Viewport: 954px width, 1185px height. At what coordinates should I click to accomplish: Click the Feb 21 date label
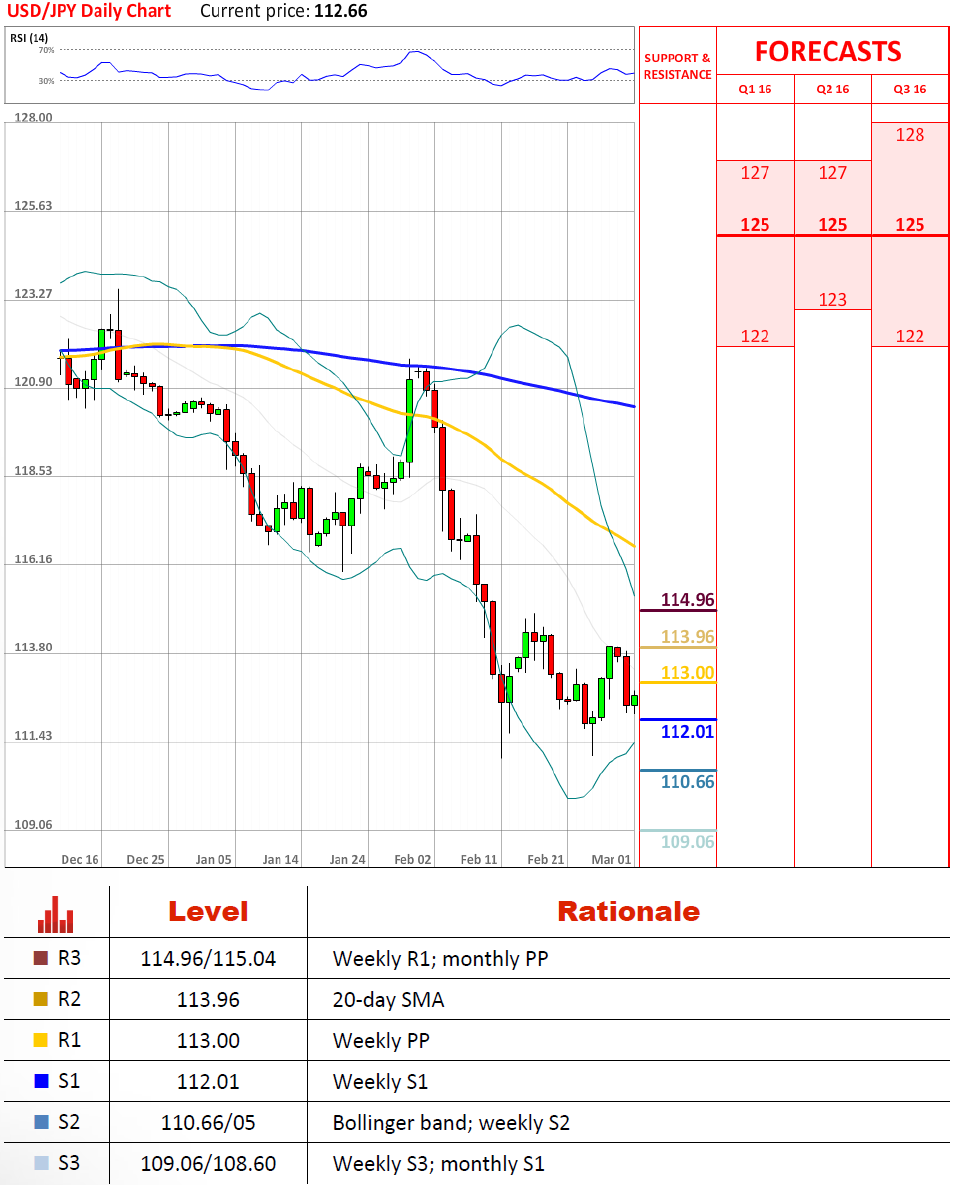(x=546, y=859)
